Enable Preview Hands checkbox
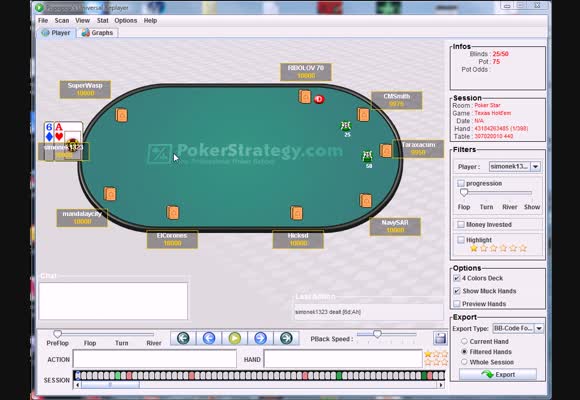This screenshot has width=580, height=400. (457, 304)
